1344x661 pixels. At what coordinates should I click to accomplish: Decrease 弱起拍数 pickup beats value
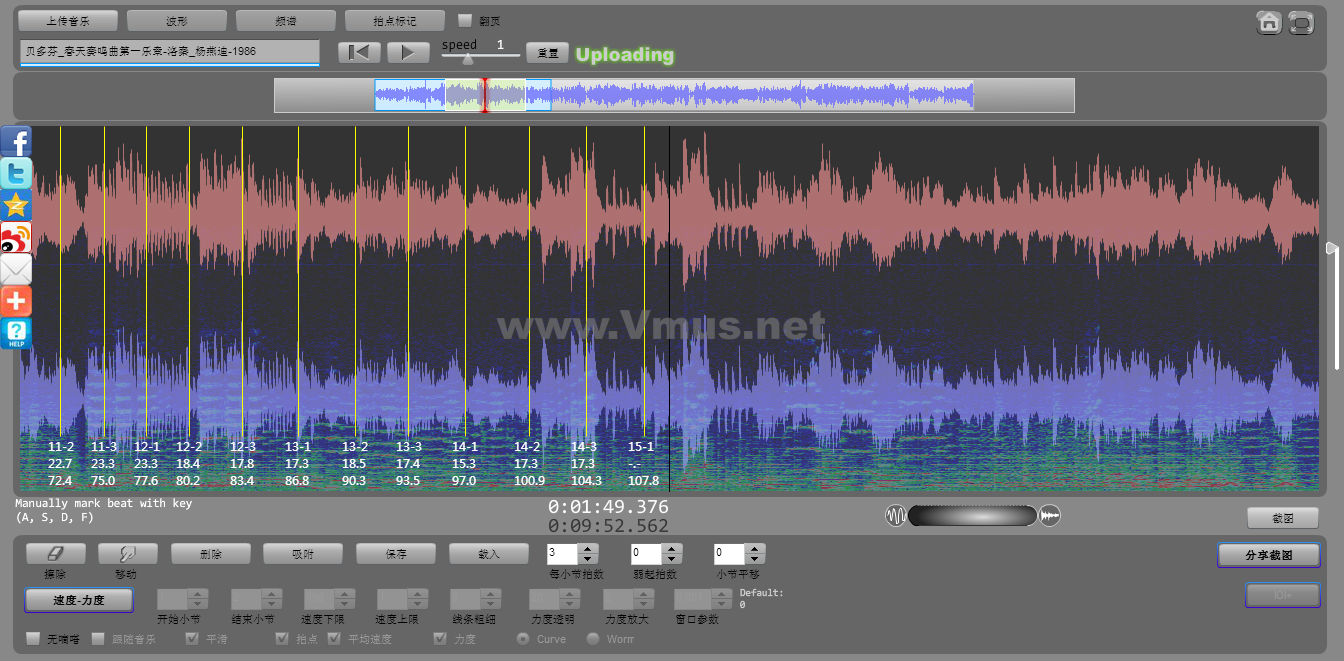click(672, 559)
